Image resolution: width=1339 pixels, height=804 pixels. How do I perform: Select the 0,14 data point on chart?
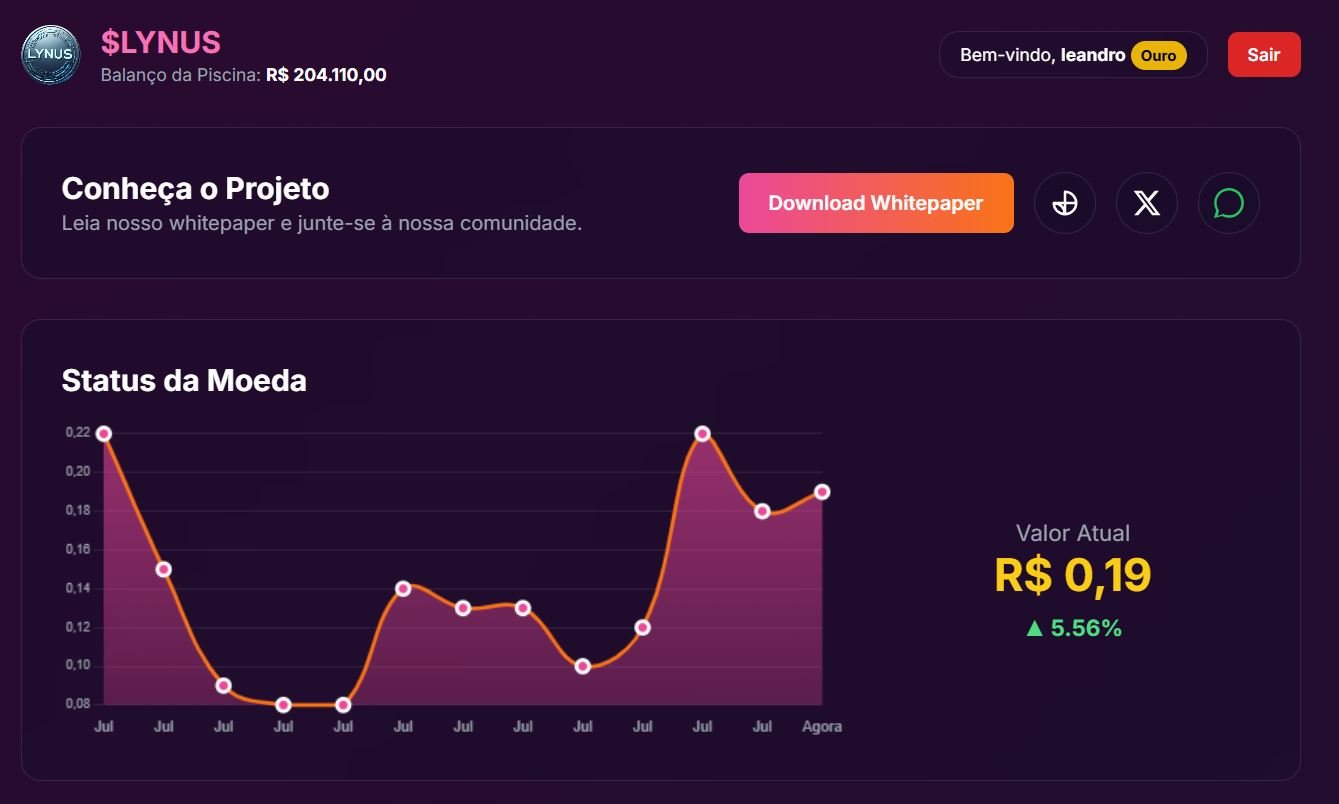(403, 589)
